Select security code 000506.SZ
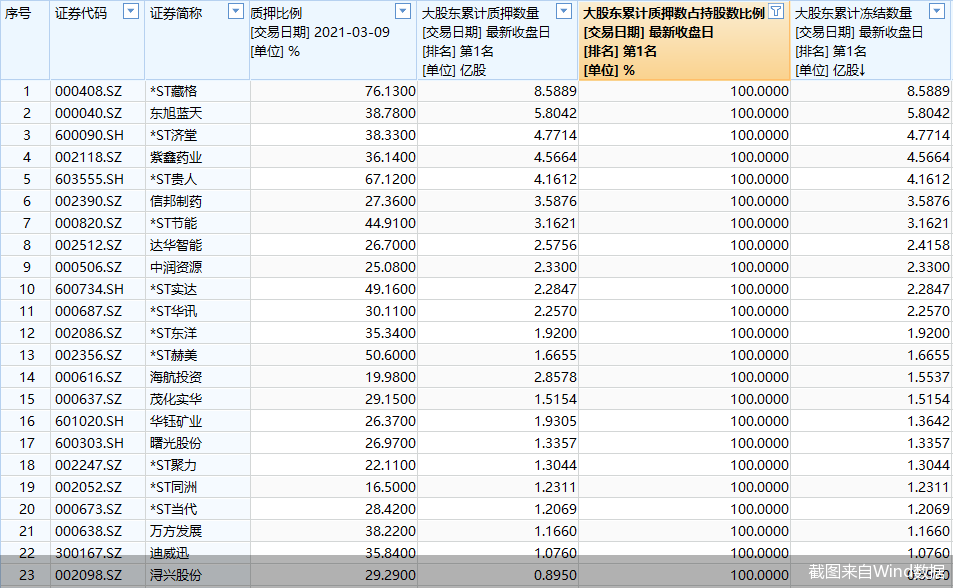953x588 pixels. click(x=89, y=267)
